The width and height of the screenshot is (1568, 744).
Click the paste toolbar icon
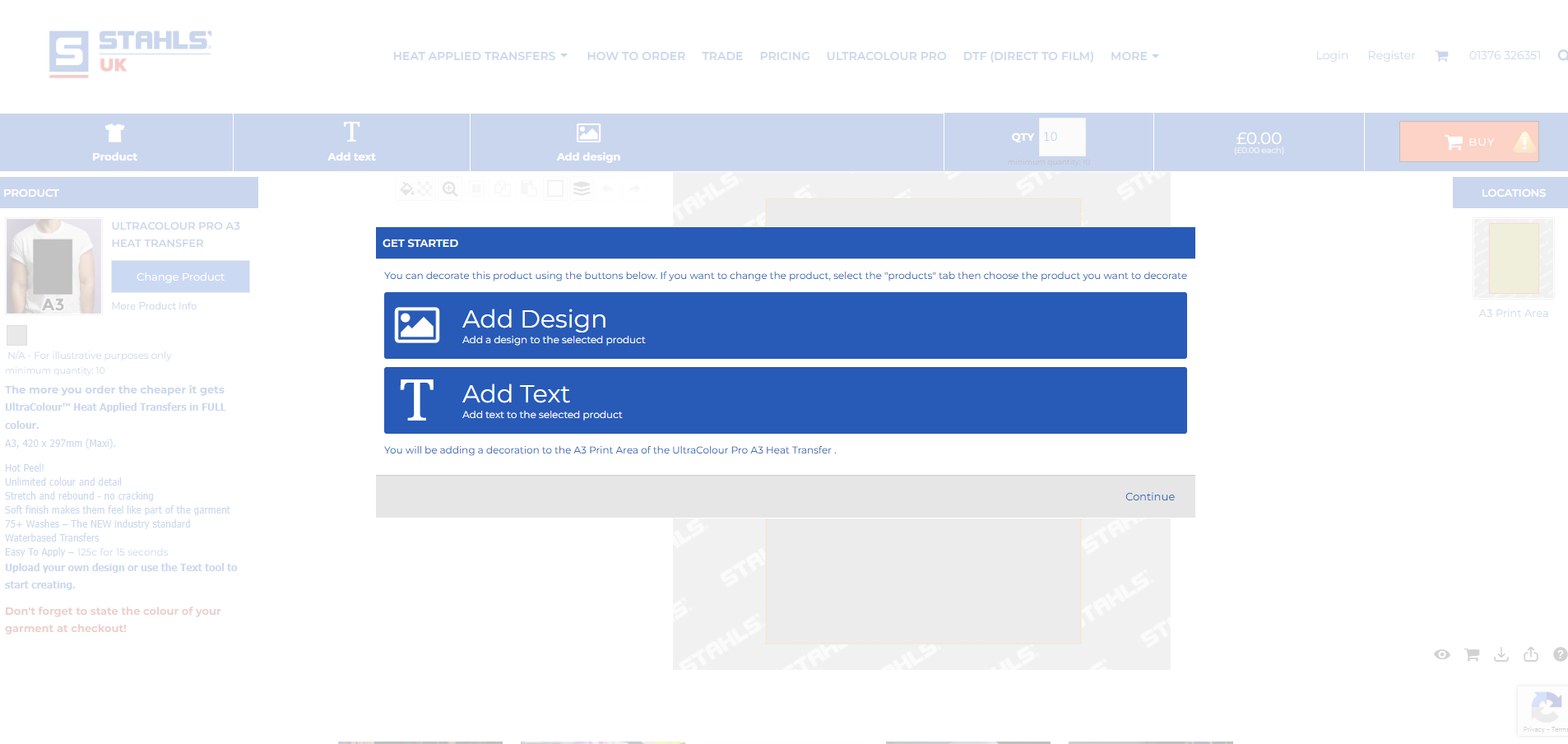(x=529, y=188)
